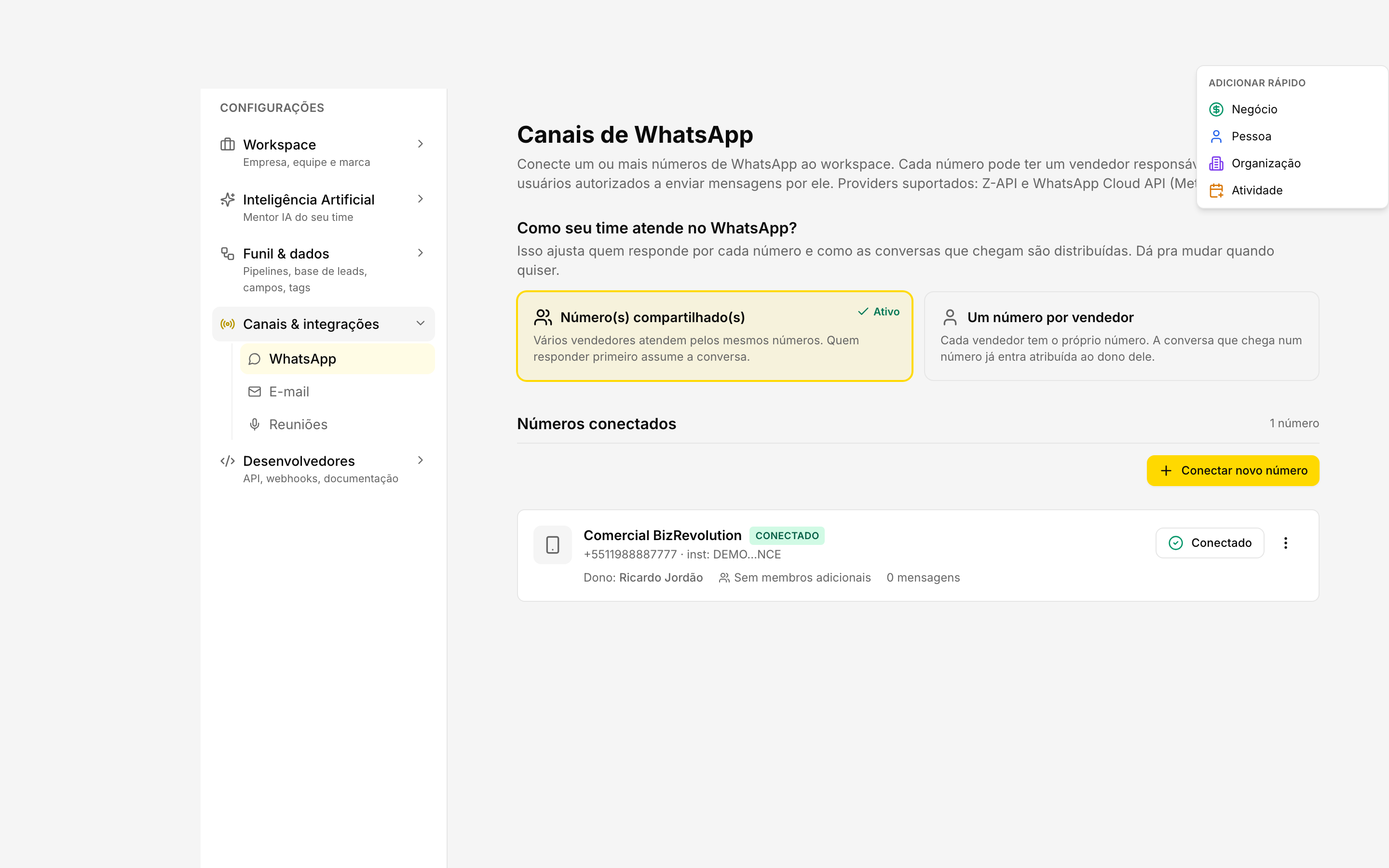Click the CONFIGURAÇÕES sidebar header
Screen dimensions: 1389x868
[272, 108]
